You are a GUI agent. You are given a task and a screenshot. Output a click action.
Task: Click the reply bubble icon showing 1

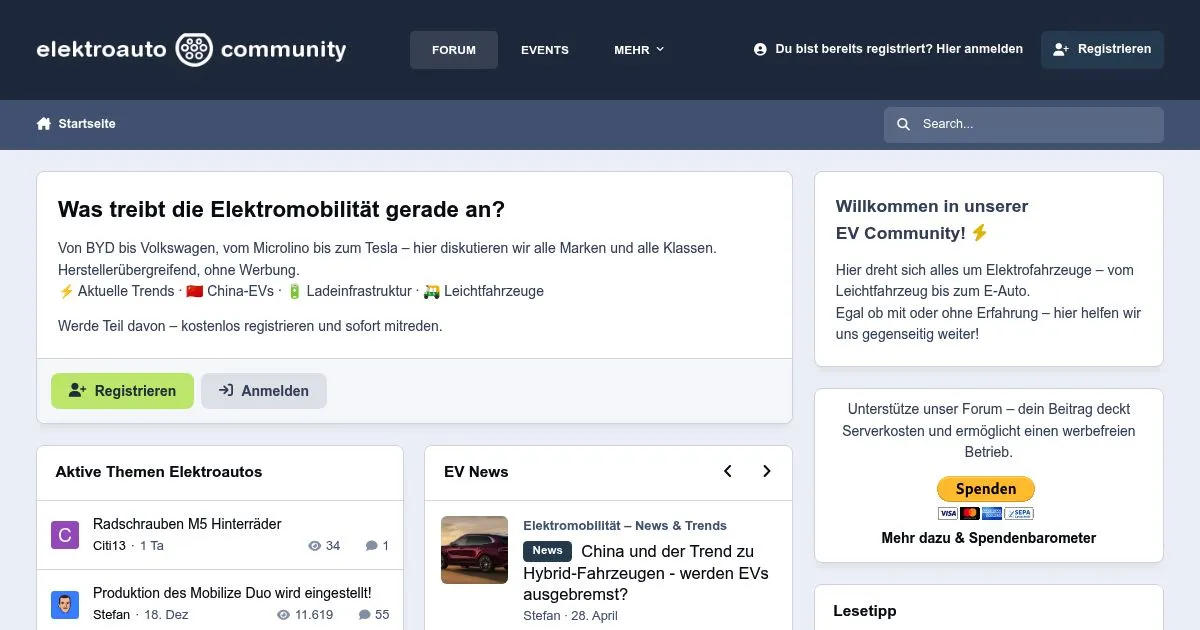[372, 546]
